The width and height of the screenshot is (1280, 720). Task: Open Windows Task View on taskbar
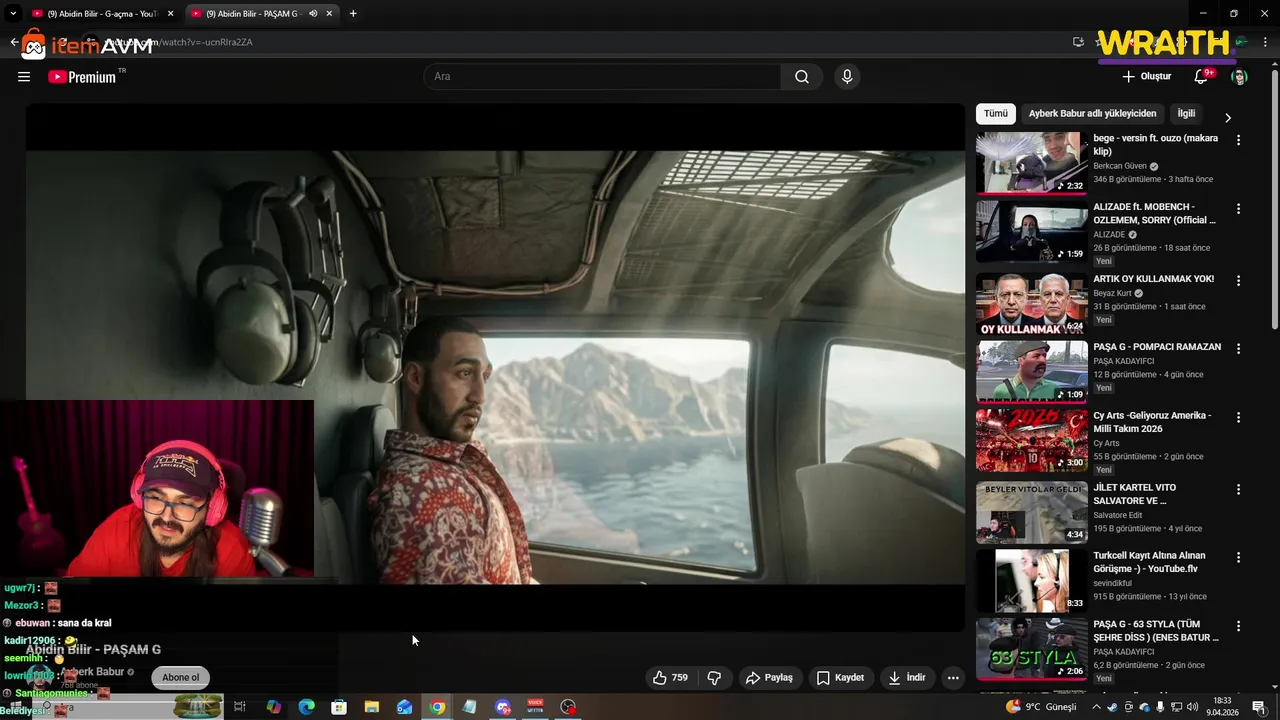pyautogui.click(x=240, y=707)
